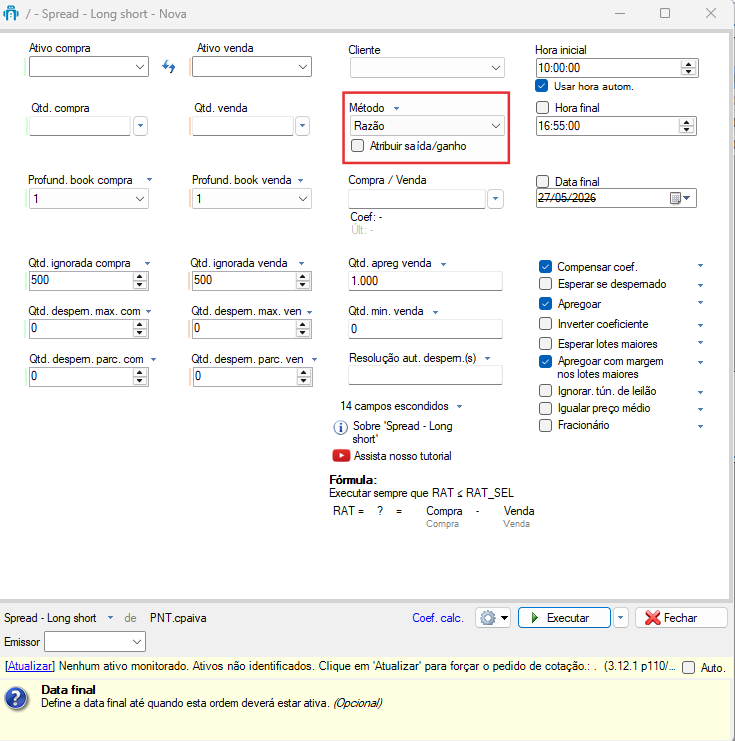
Task: Enable the Hora final checkbox
Action: click(x=543, y=108)
